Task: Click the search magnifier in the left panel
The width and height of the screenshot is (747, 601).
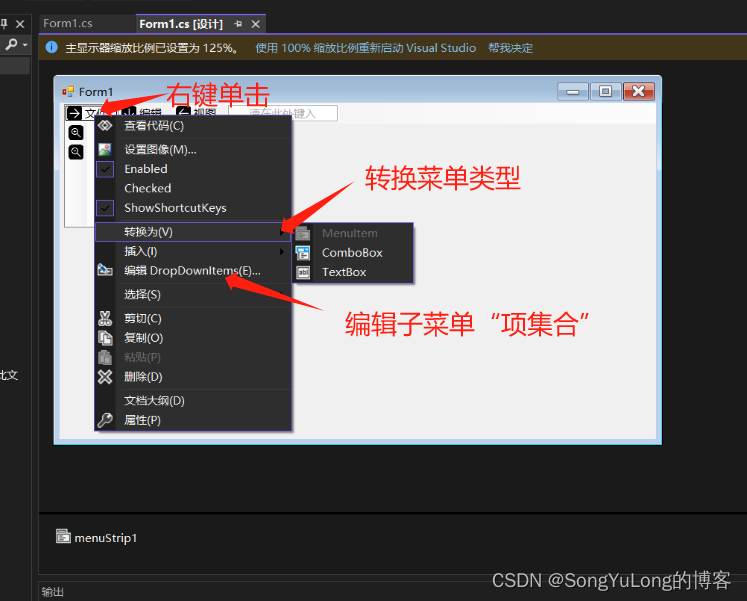Action: (x=11, y=44)
